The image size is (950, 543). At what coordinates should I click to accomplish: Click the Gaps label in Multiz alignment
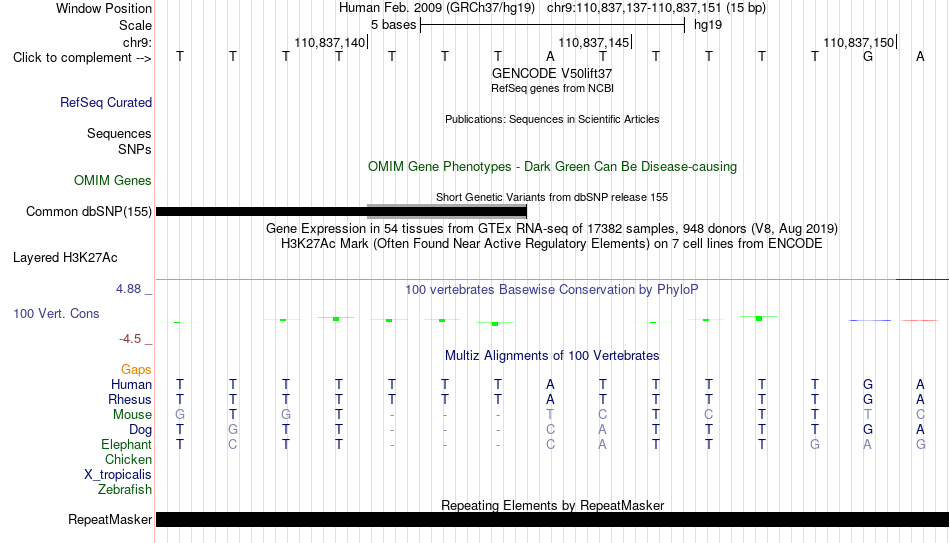136,370
